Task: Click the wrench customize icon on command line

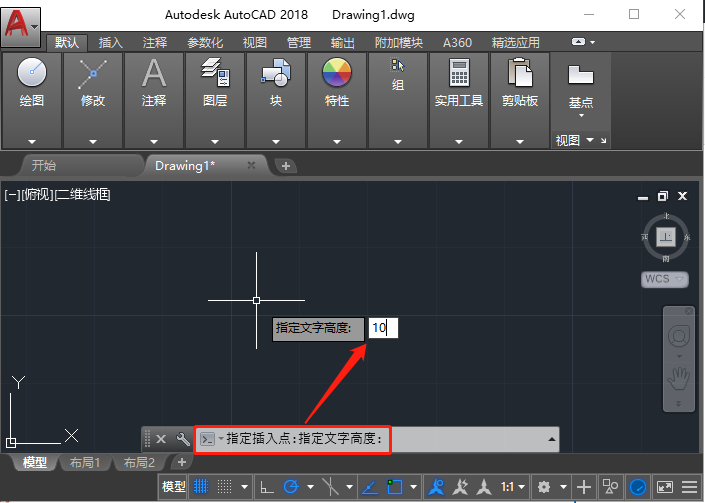Action: [x=182, y=439]
